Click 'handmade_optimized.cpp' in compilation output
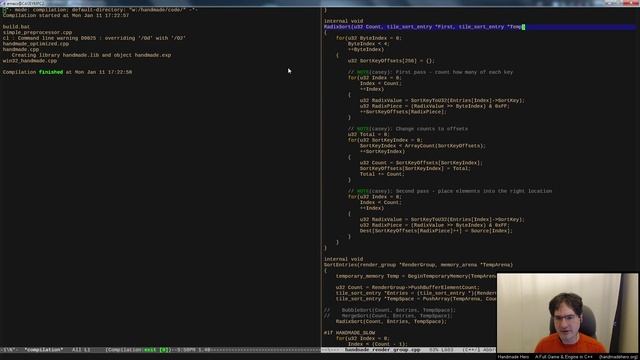The width and height of the screenshot is (640, 360). tap(36, 44)
